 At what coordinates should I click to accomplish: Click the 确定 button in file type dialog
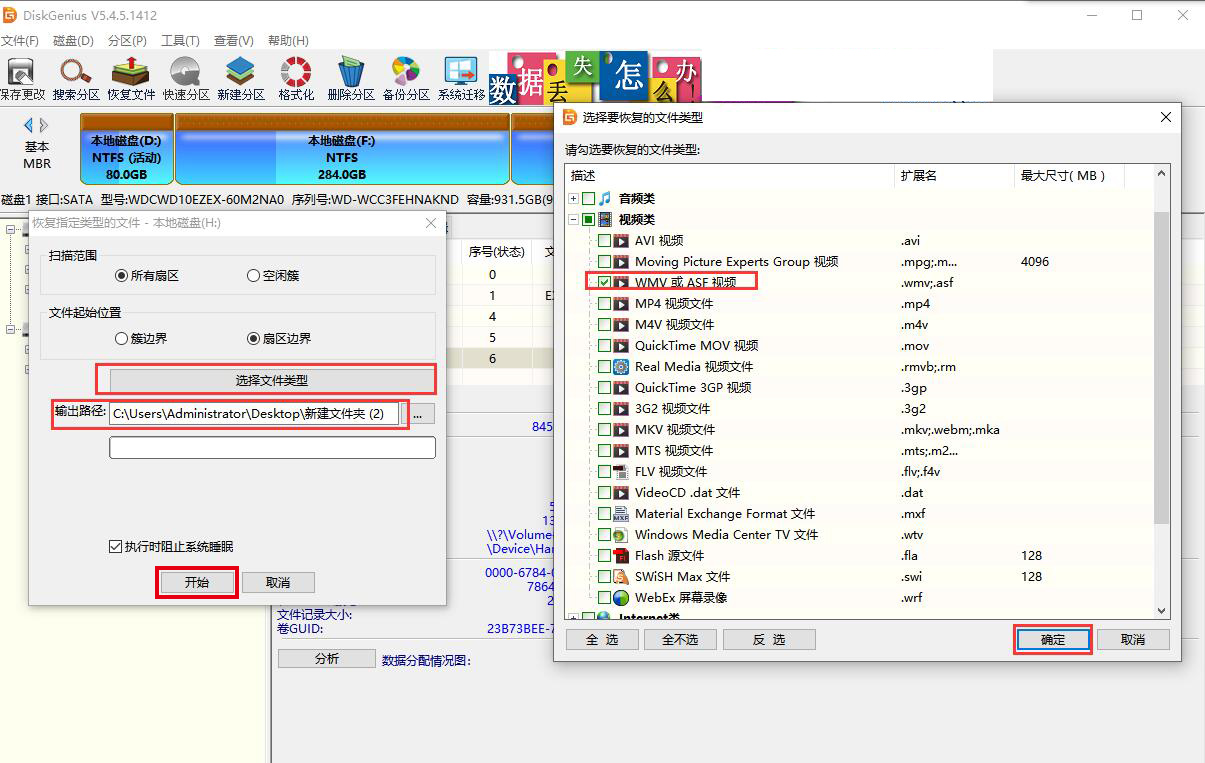(1053, 640)
